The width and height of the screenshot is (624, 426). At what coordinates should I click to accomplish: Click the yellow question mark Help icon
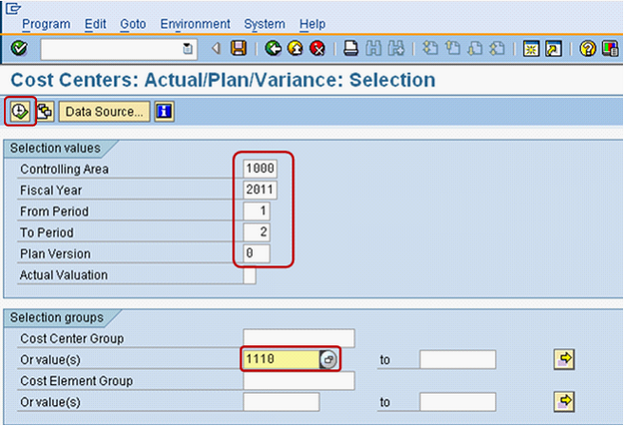click(x=587, y=48)
